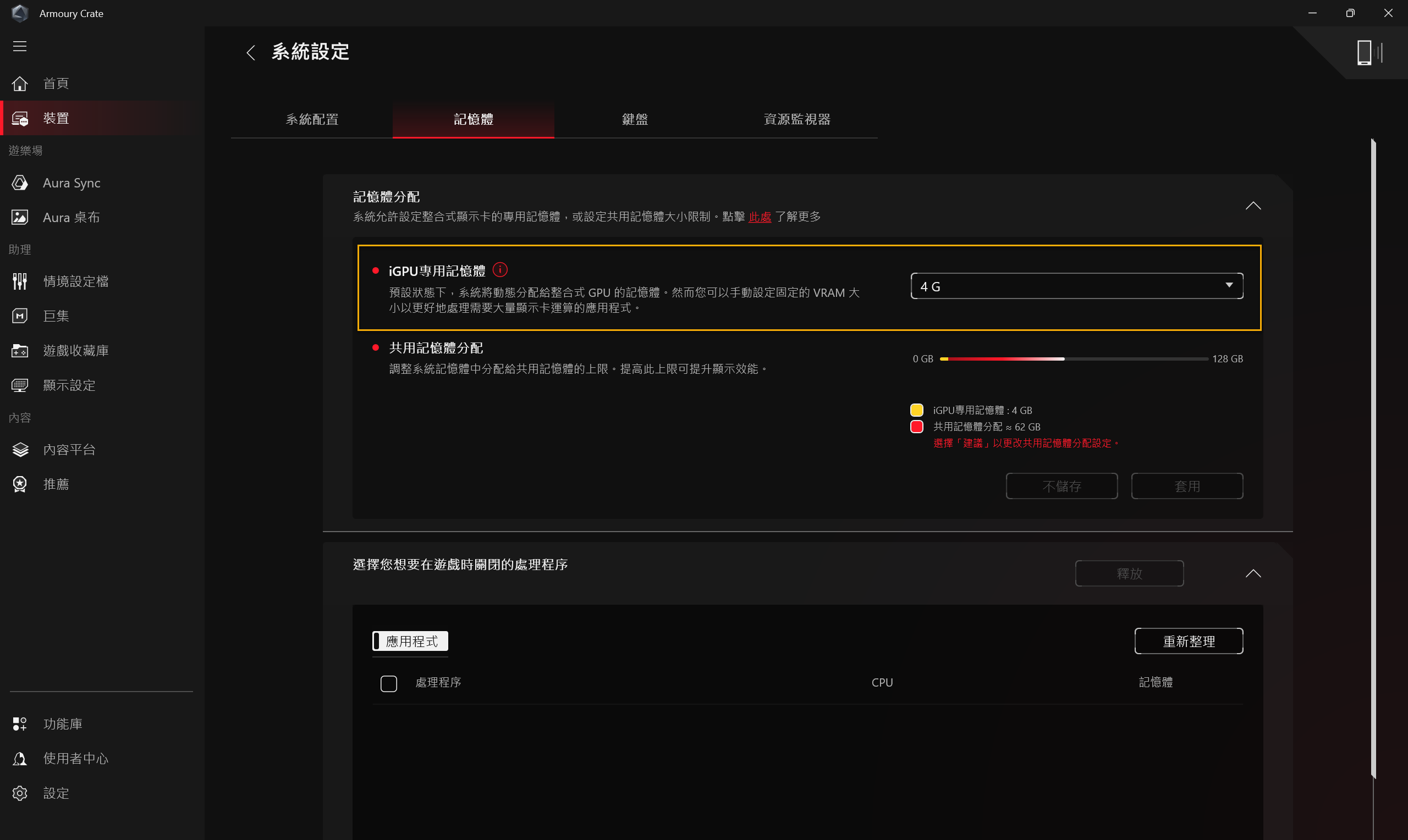Switch to the 系統配置 tab
The image size is (1408, 840).
pyautogui.click(x=312, y=119)
